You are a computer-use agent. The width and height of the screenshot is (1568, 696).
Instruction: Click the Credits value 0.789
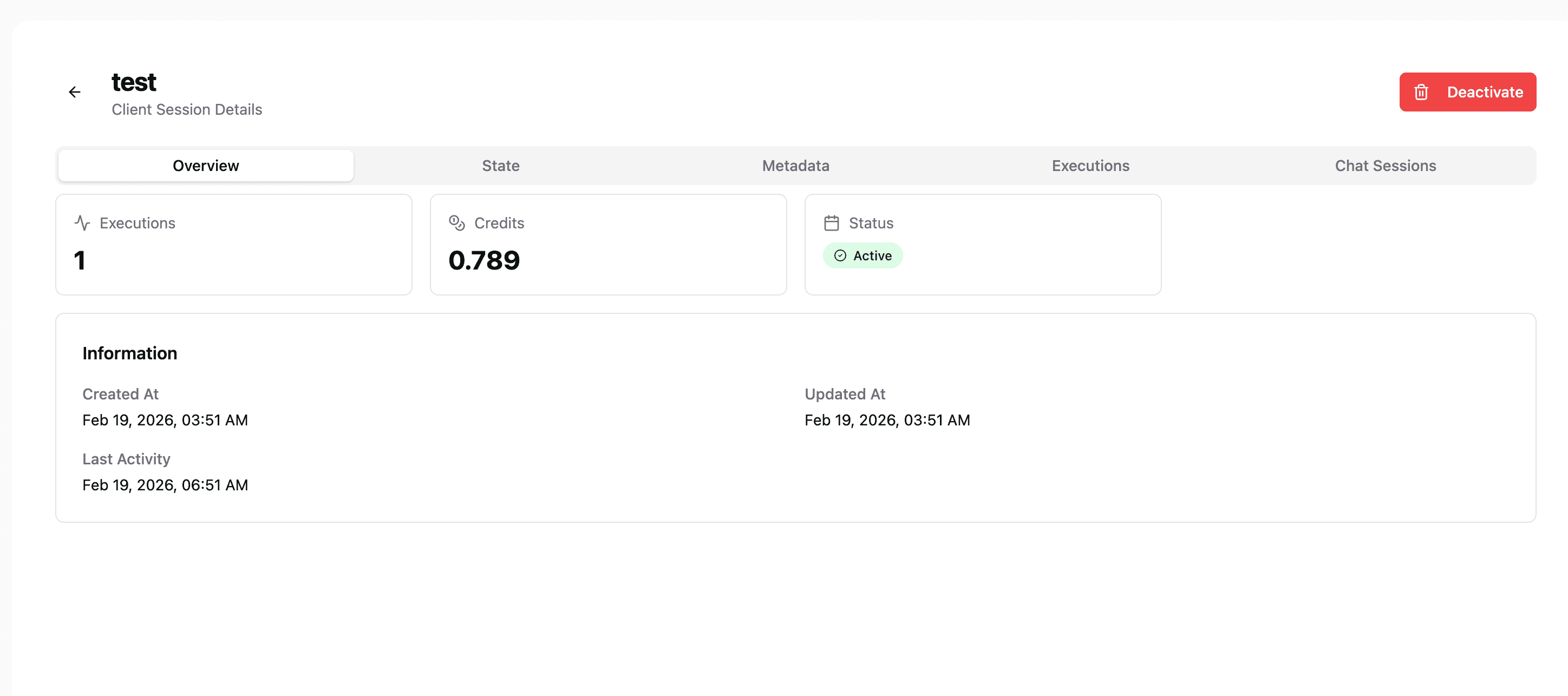pyautogui.click(x=484, y=260)
